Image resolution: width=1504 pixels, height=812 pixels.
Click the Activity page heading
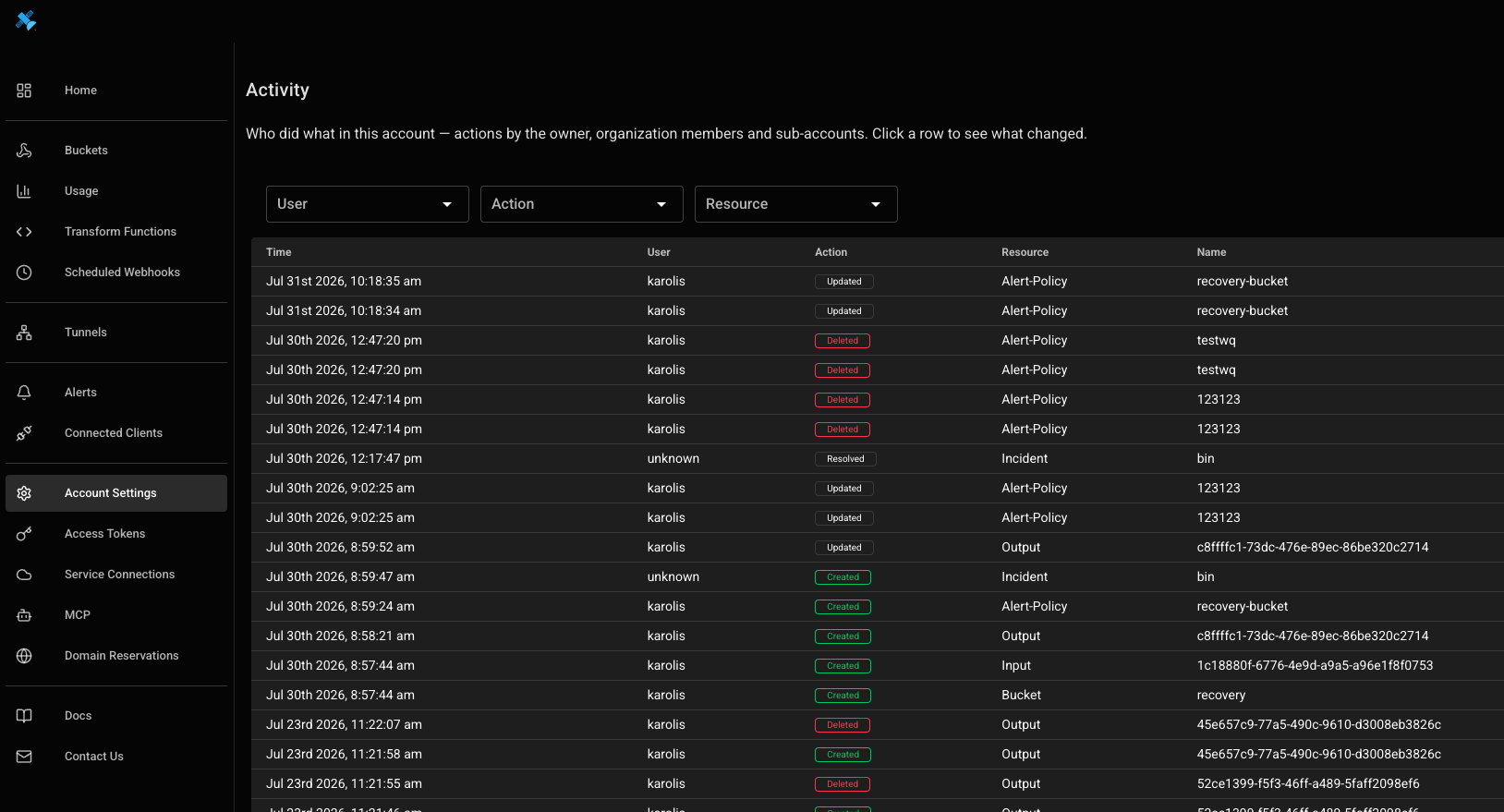click(x=277, y=90)
